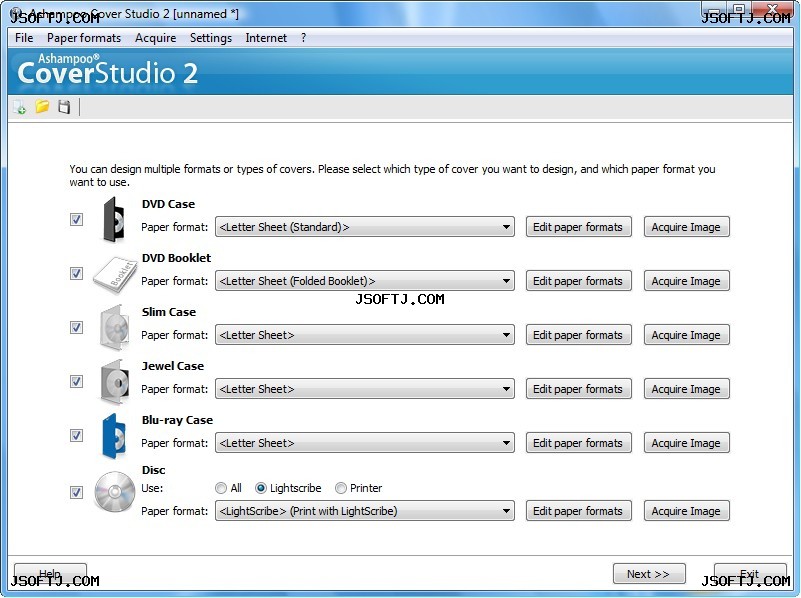Click Edit paper formats for DVD Case

(x=579, y=227)
